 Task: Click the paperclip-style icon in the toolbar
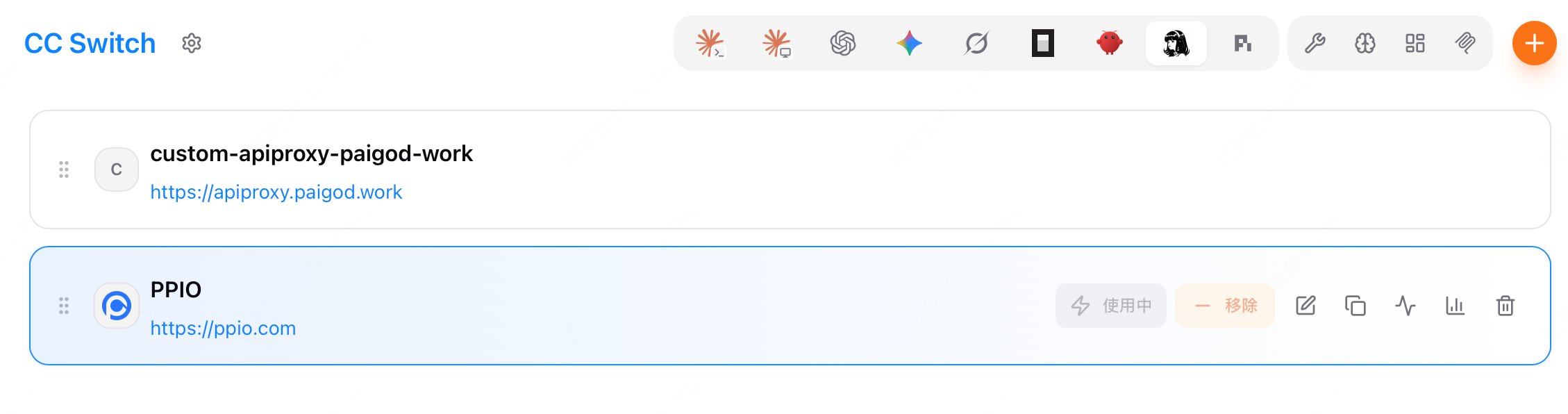tap(1465, 43)
